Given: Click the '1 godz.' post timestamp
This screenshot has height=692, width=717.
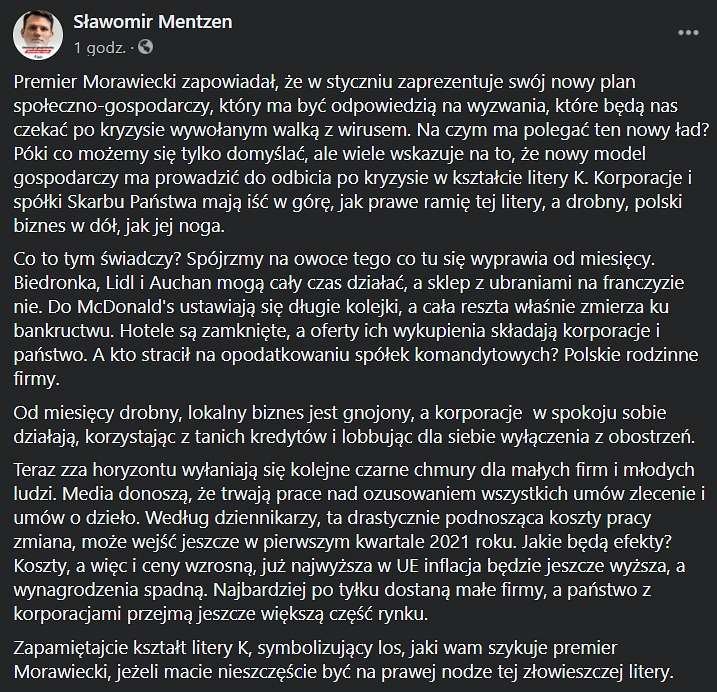Looking at the screenshot, I should click(x=99, y=48).
